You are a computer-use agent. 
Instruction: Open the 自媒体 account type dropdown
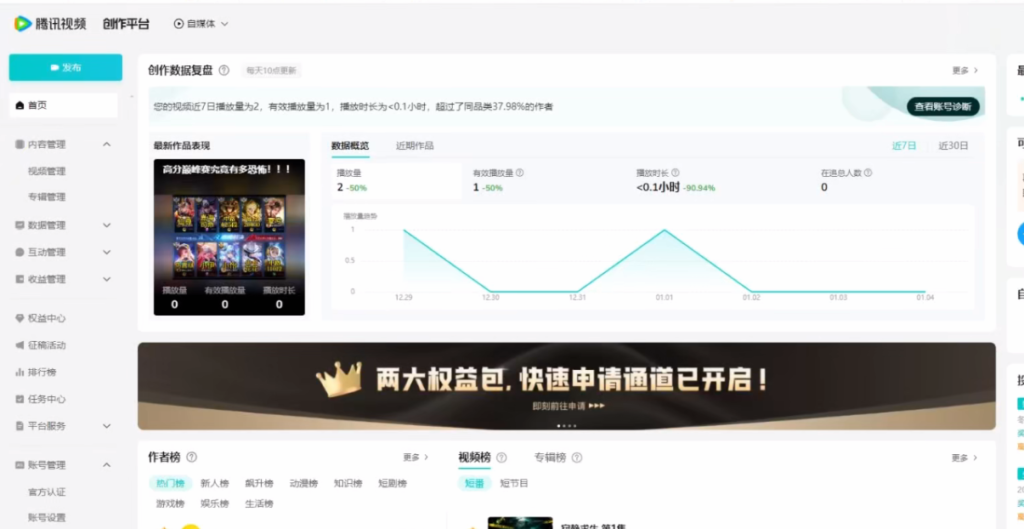pos(201,24)
